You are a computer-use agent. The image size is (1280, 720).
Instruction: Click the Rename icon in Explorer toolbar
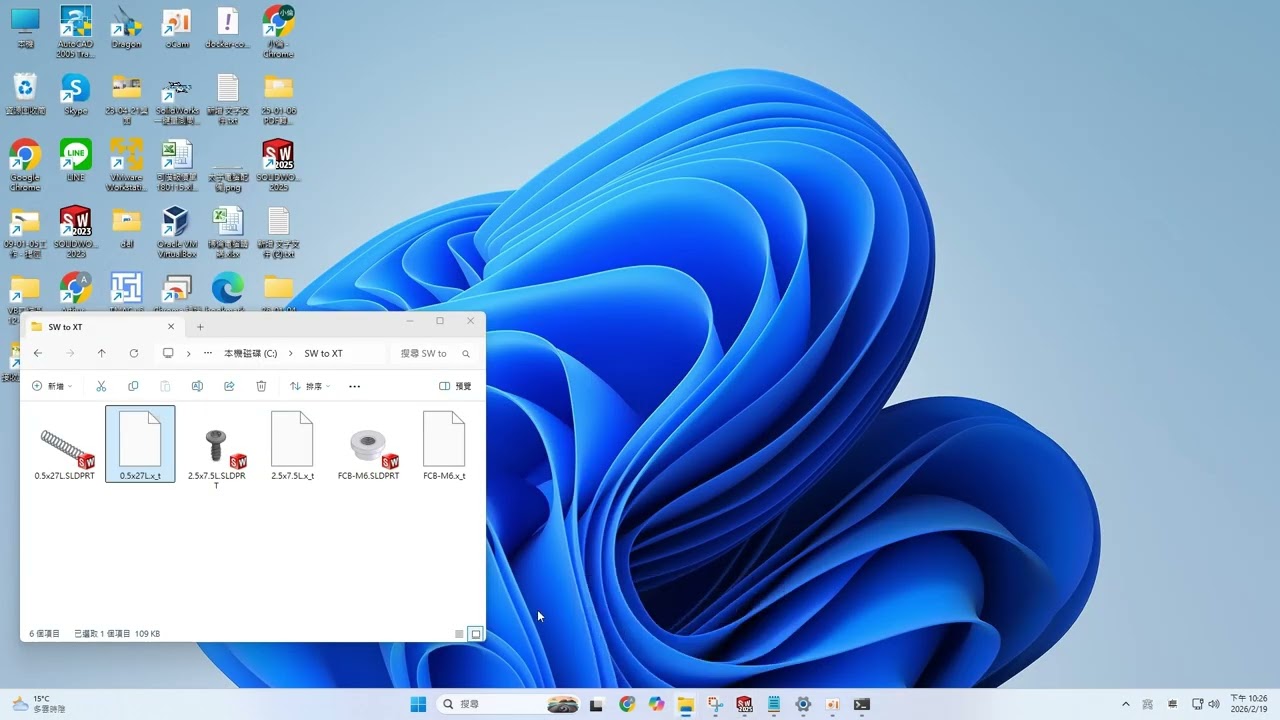pyautogui.click(x=197, y=386)
